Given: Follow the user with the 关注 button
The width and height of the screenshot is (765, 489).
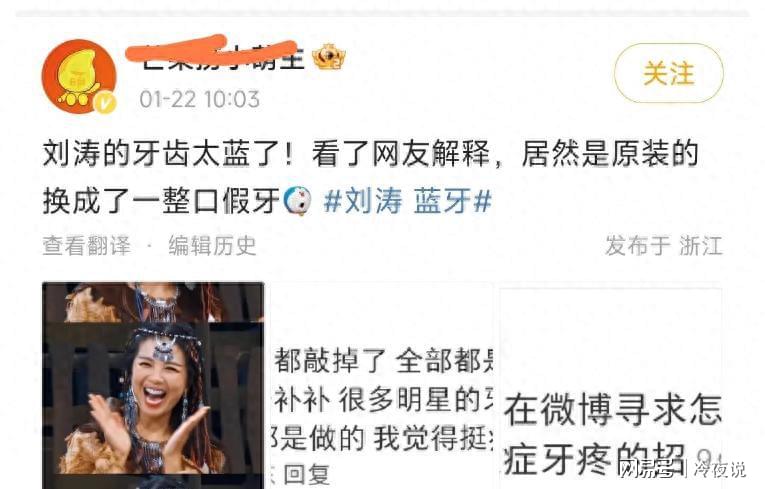Looking at the screenshot, I should [x=668, y=73].
